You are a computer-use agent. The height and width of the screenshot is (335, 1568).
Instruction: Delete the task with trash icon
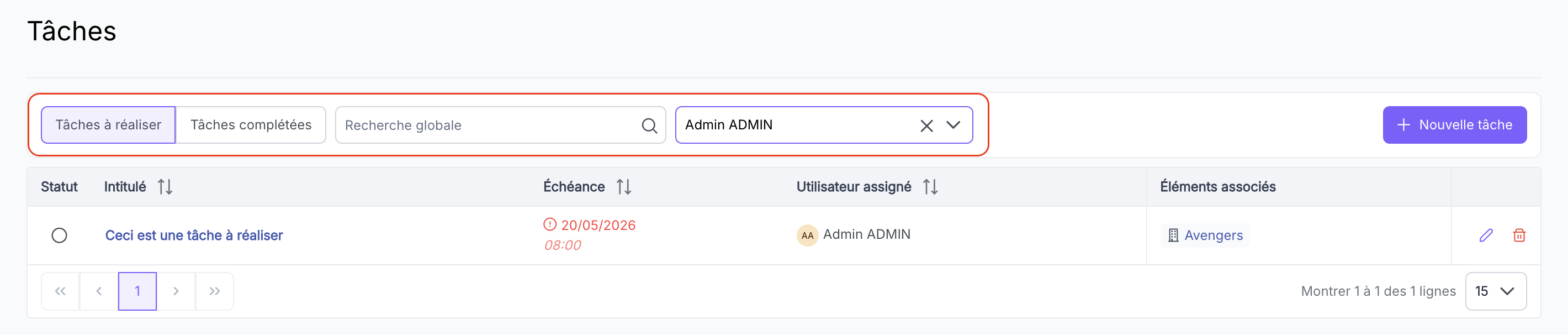(x=1519, y=235)
